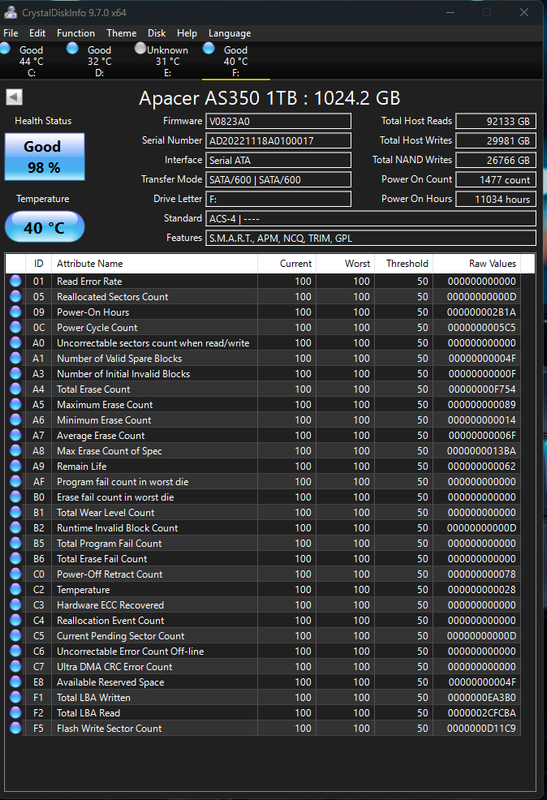Click raw value 0000000EA3B0
Image resolution: width=547 pixels, height=800 pixels.
tap(482, 697)
